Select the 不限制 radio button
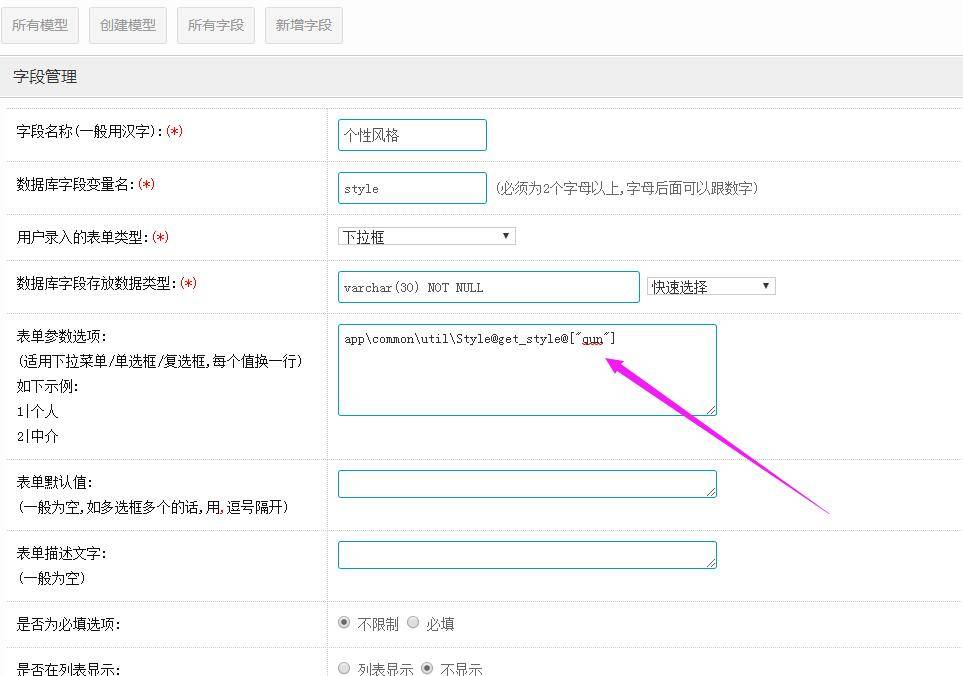 [x=344, y=623]
